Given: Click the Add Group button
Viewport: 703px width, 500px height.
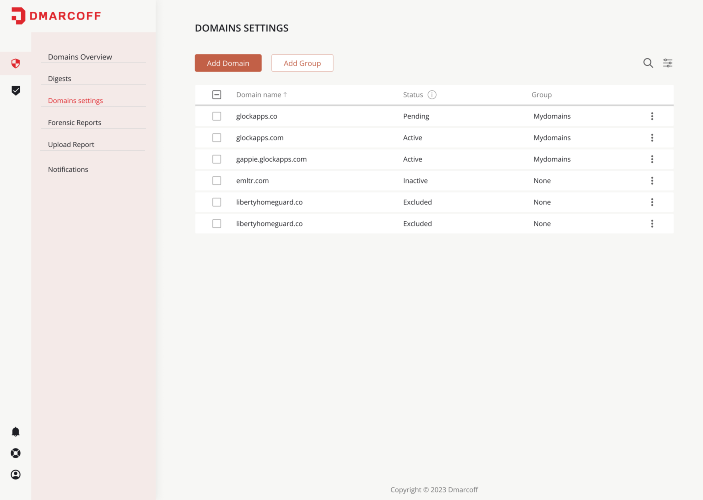Looking at the screenshot, I should (x=302, y=63).
